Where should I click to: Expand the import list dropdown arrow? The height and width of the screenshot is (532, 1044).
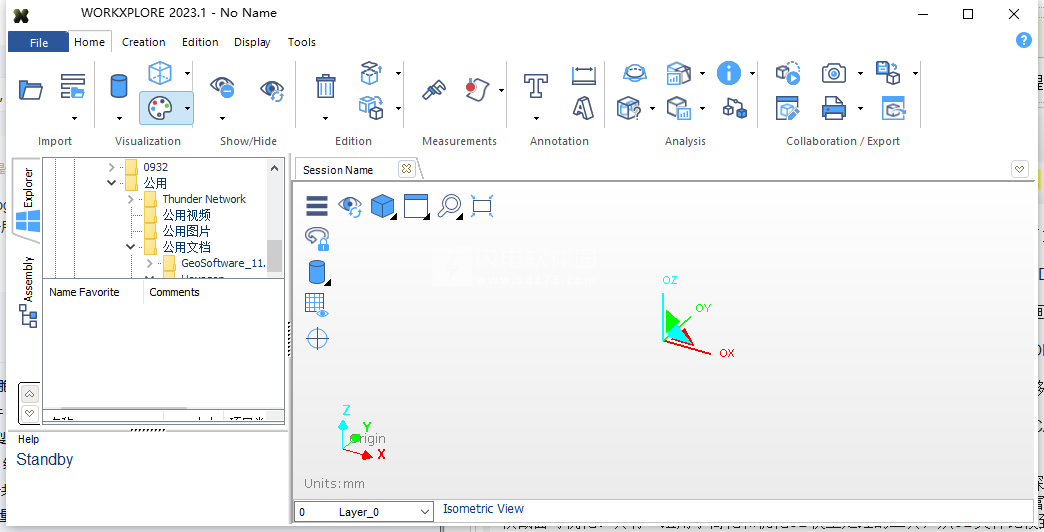click(75, 119)
